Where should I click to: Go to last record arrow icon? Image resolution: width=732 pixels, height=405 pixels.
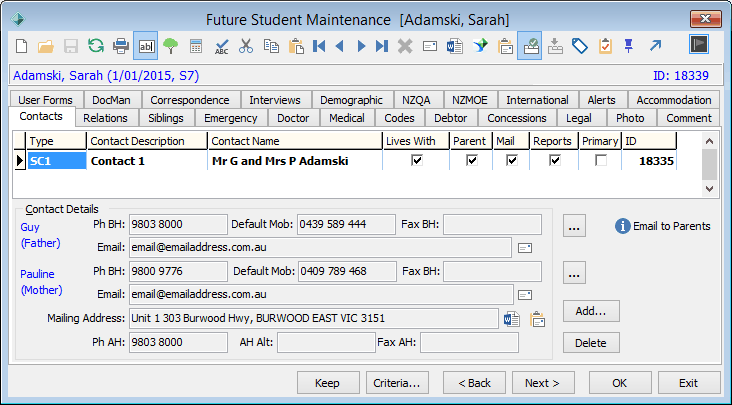pyautogui.click(x=382, y=46)
